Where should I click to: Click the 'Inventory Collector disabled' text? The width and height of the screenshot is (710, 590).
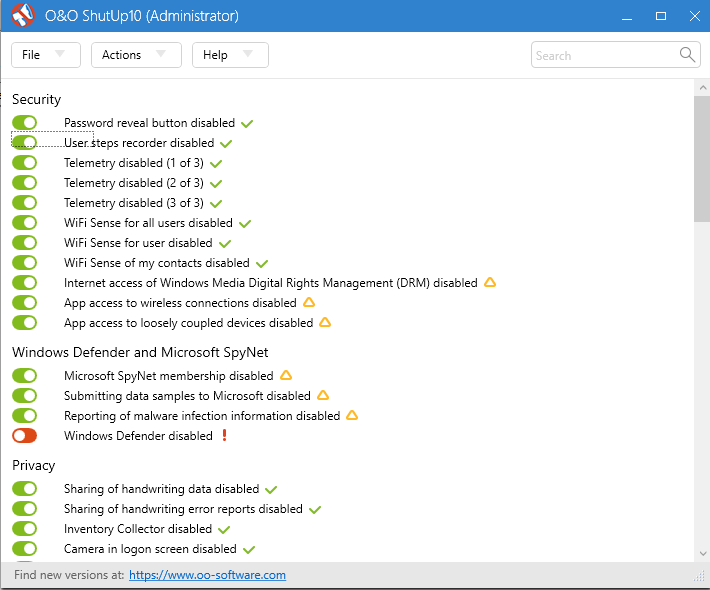138,529
